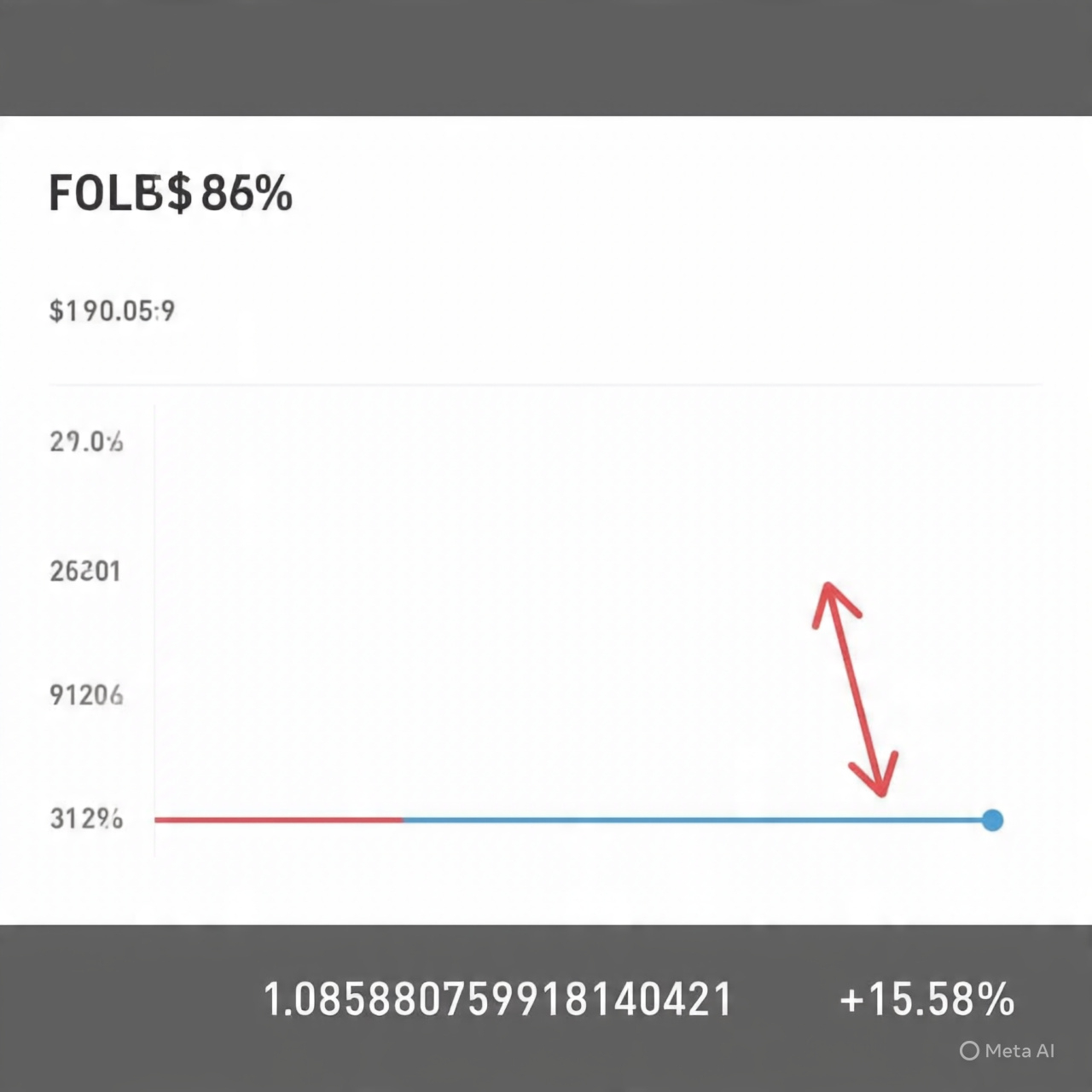The image size is (1092, 1092).
Task: Click the 26201 axis label
Action: click(x=85, y=571)
